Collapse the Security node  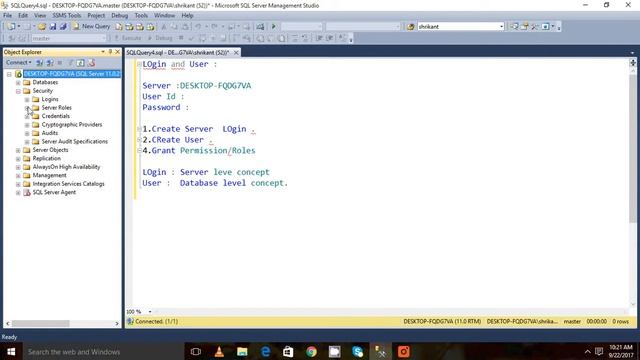click(x=18, y=91)
